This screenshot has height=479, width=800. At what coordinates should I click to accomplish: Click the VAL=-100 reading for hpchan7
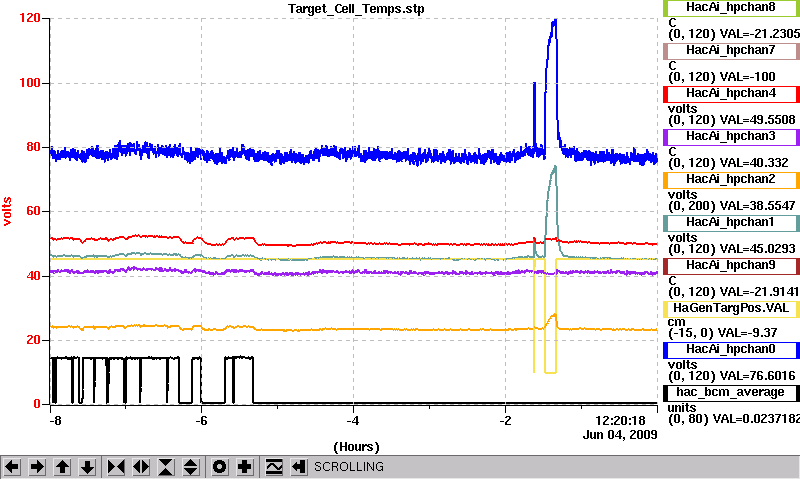(x=747, y=77)
